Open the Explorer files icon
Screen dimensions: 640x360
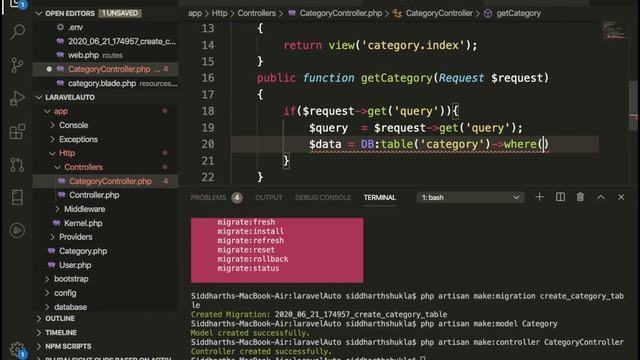pos(17,5)
